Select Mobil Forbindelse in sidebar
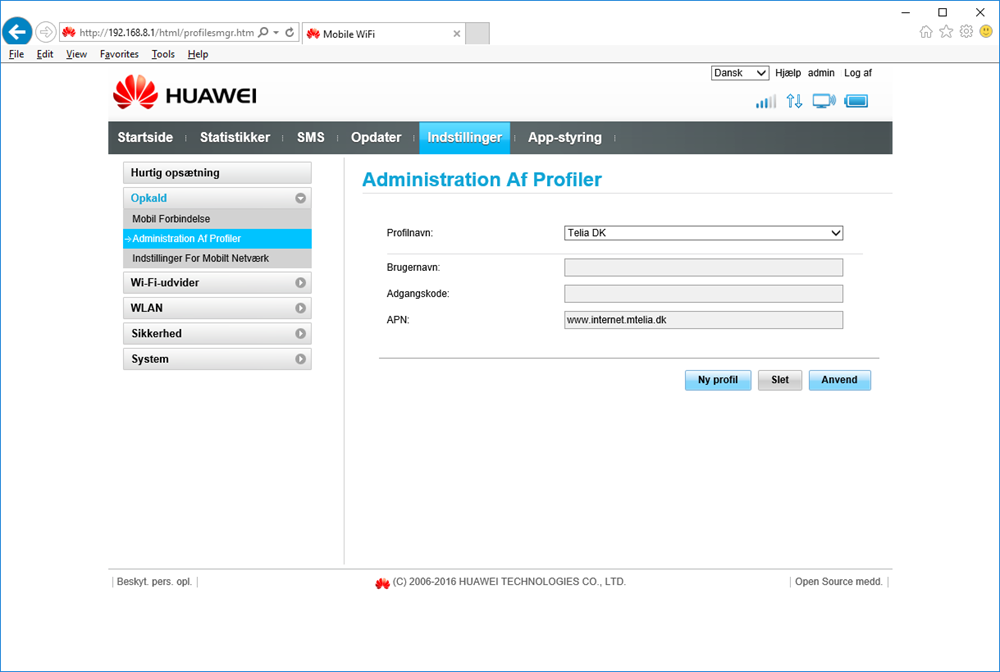 point(217,219)
